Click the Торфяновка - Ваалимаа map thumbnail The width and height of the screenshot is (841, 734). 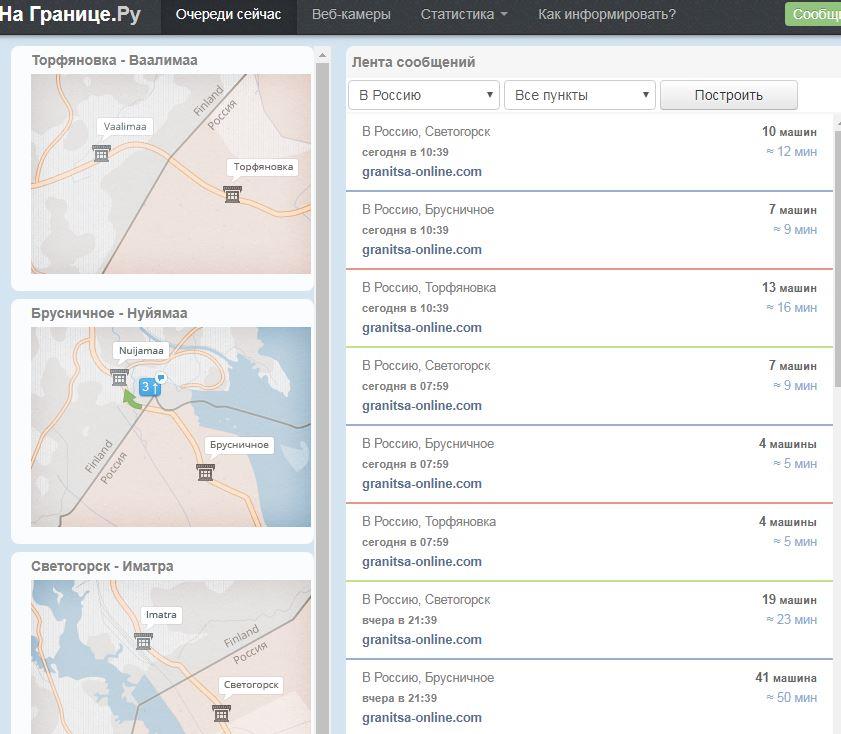[x=171, y=173]
